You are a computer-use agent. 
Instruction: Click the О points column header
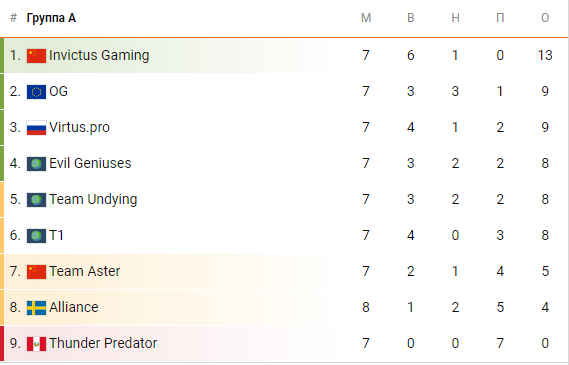(x=545, y=18)
